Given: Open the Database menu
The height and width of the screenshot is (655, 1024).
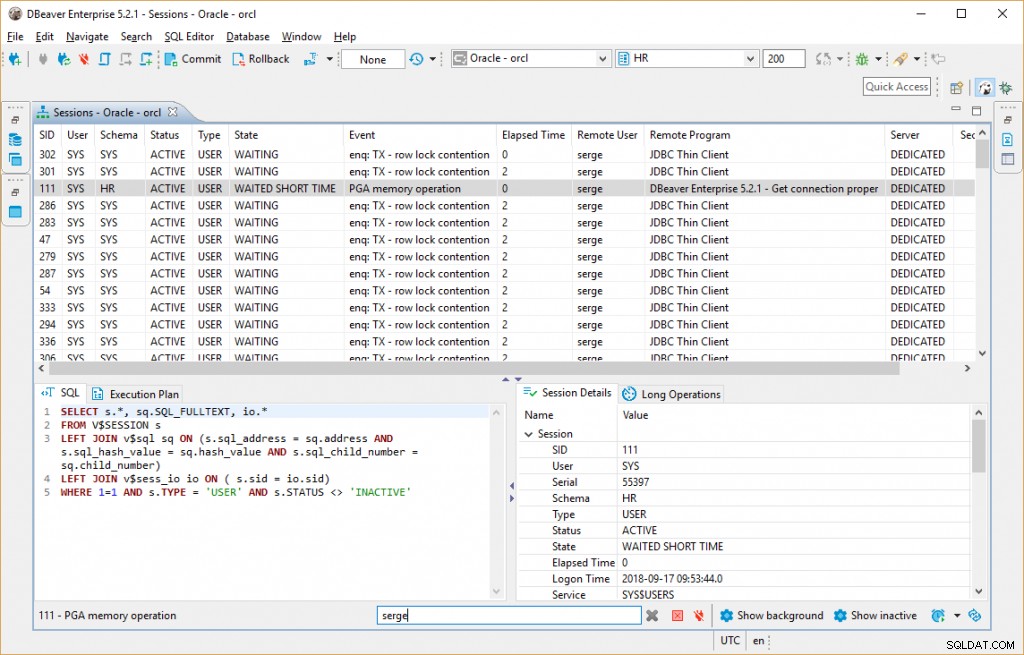Looking at the screenshot, I should [248, 37].
